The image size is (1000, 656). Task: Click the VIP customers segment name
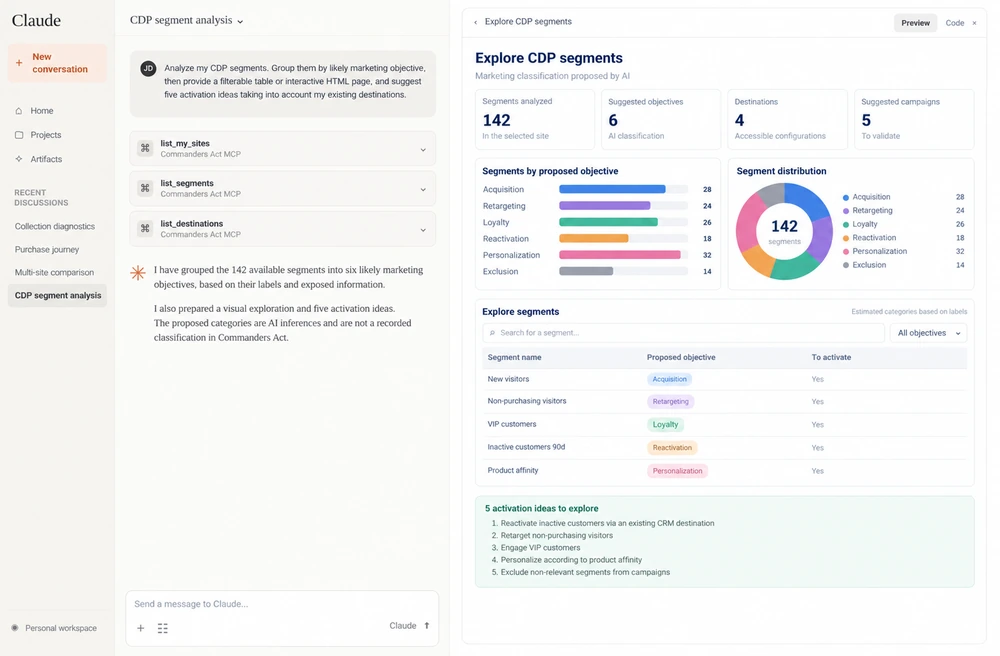click(511, 424)
